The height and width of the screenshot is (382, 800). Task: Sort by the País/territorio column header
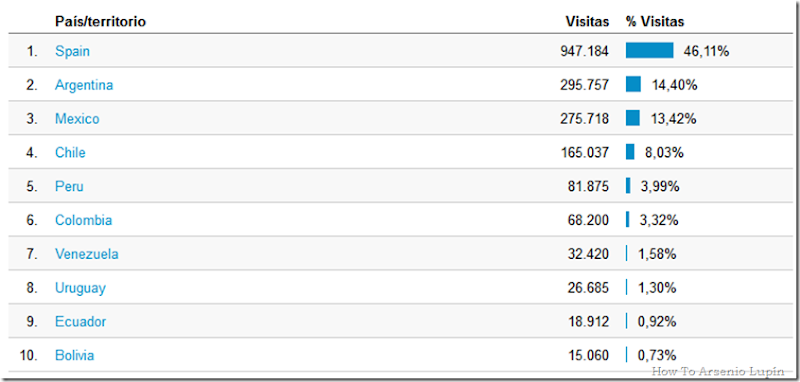(x=101, y=22)
